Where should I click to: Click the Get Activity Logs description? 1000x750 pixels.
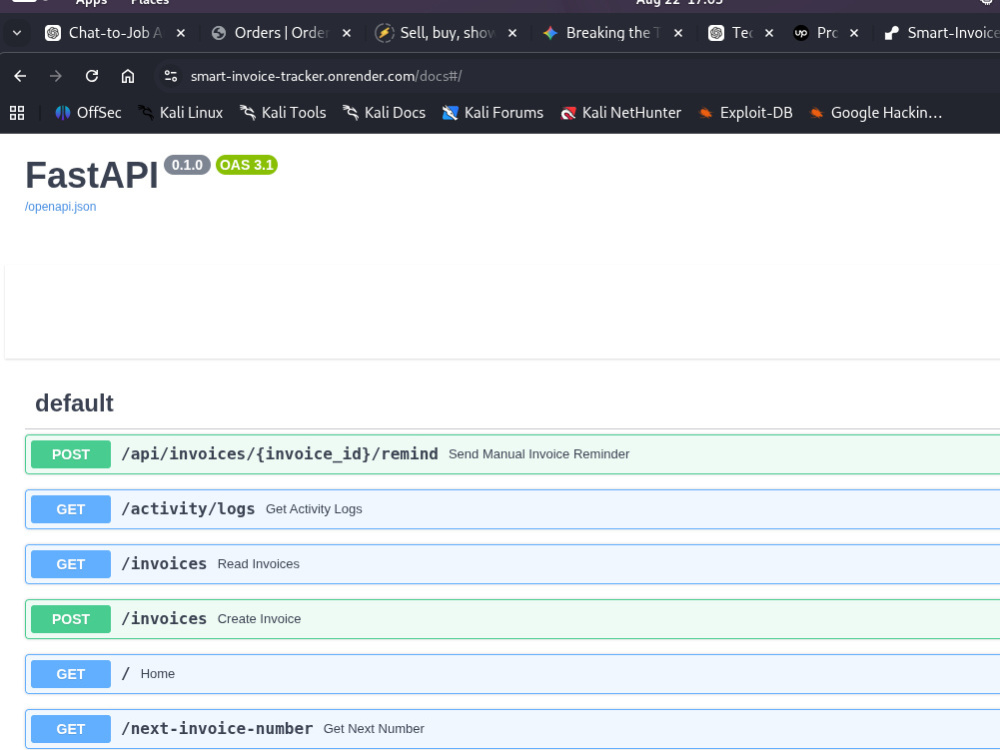pyautogui.click(x=314, y=509)
